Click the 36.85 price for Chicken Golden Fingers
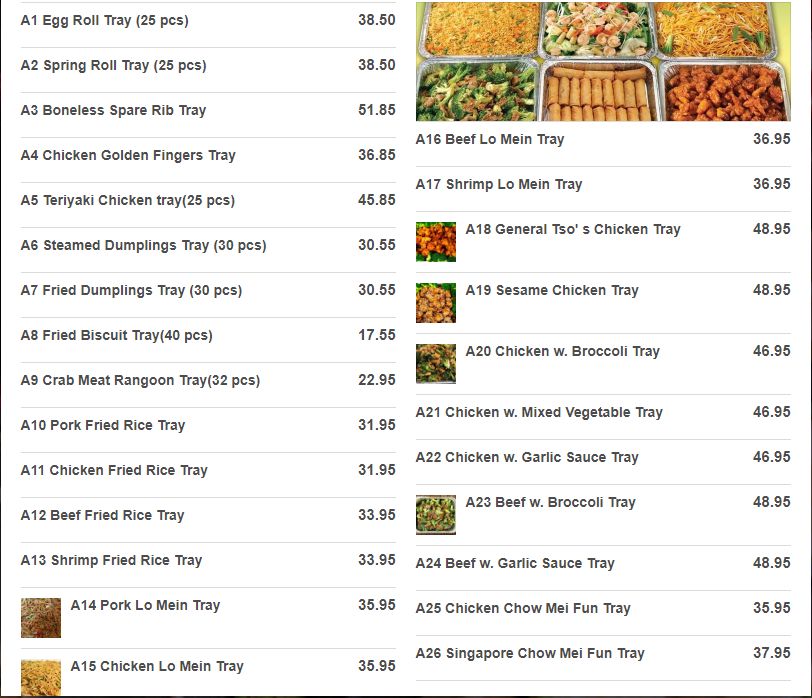 coord(377,155)
